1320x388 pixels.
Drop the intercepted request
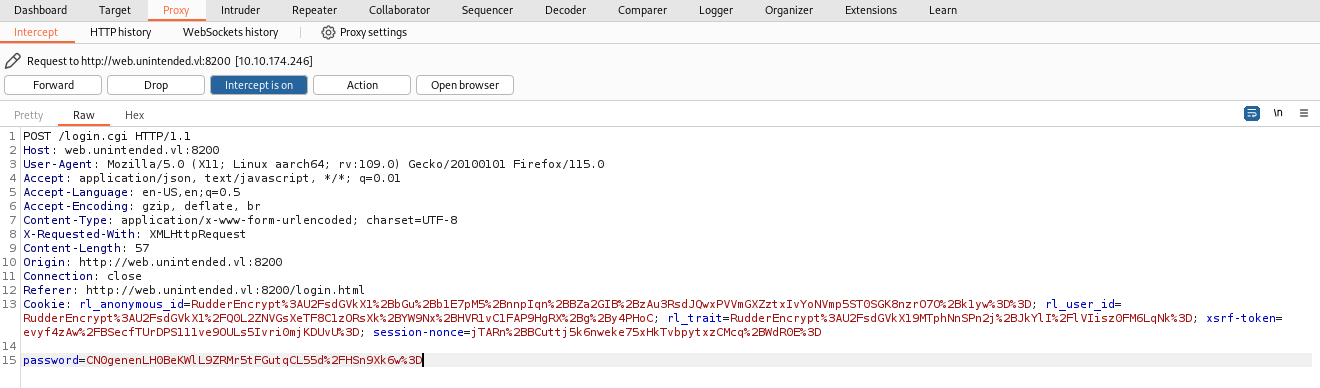coord(156,85)
